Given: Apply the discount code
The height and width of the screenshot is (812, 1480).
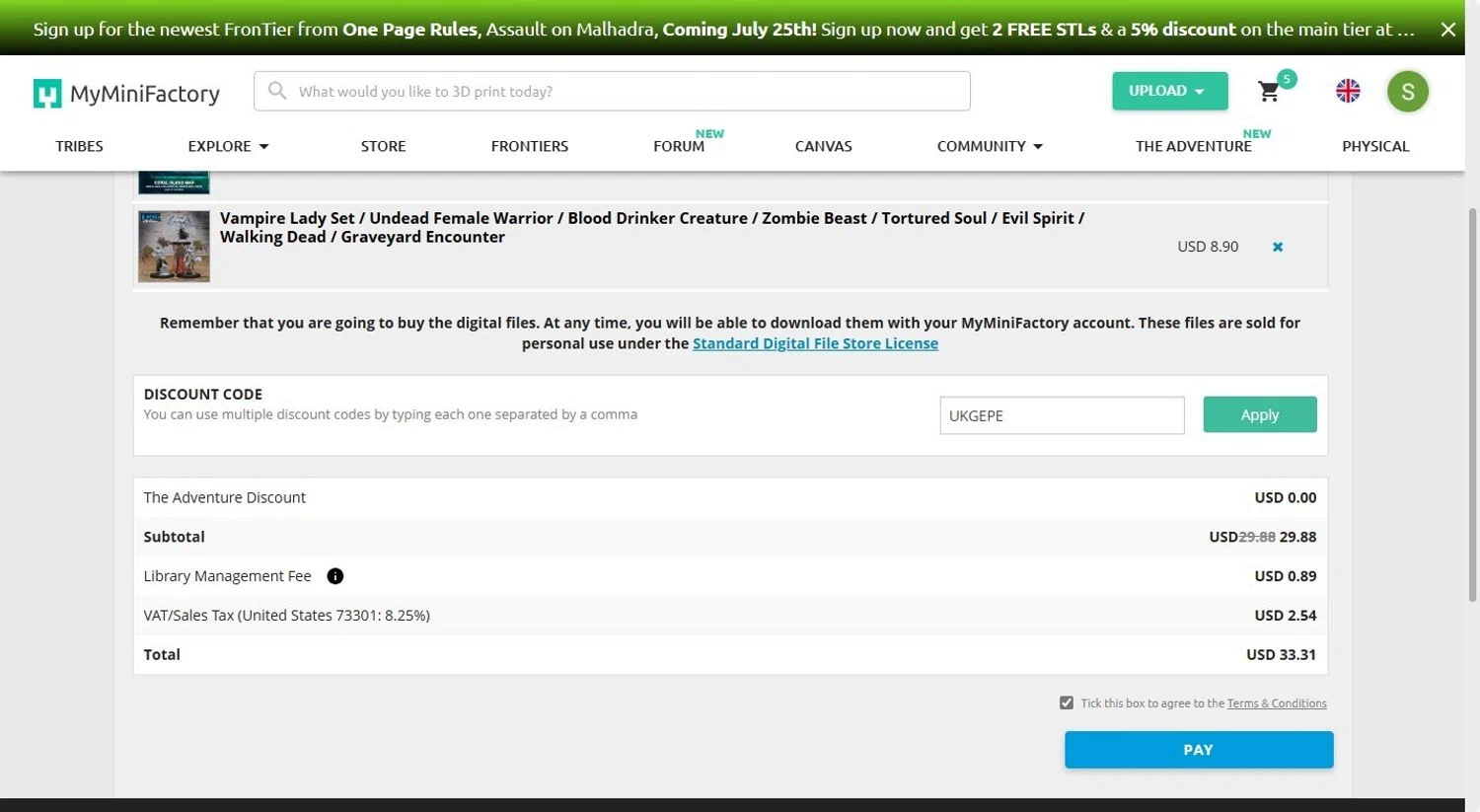Looking at the screenshot, I should click(x=1259, y=414).
